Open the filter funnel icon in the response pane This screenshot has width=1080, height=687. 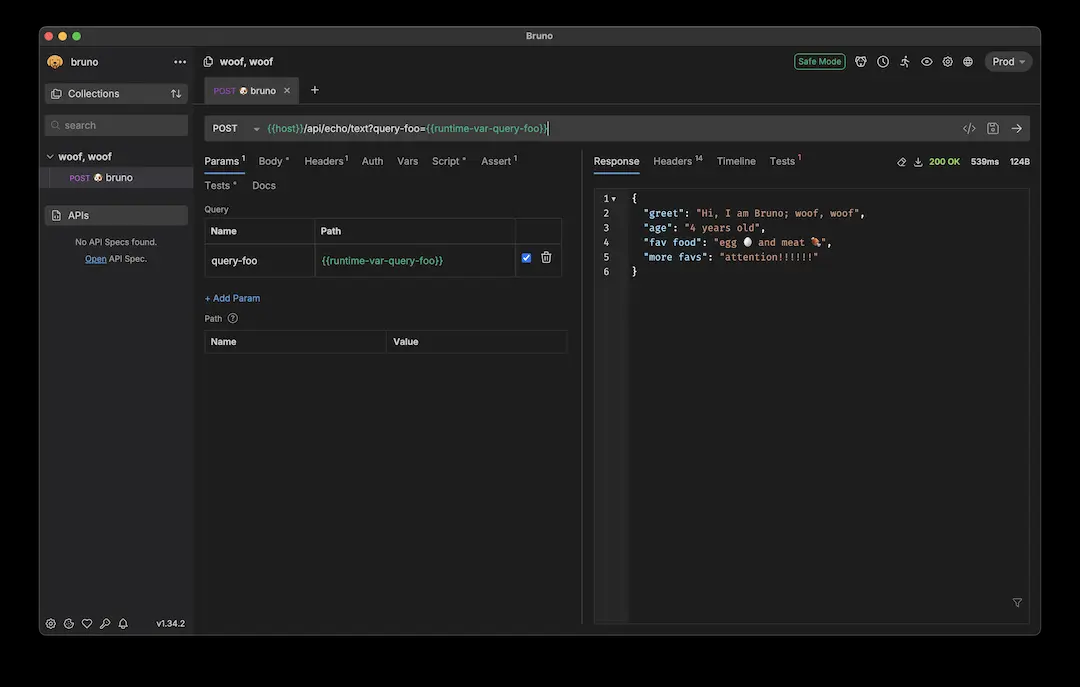[1017, 602]
